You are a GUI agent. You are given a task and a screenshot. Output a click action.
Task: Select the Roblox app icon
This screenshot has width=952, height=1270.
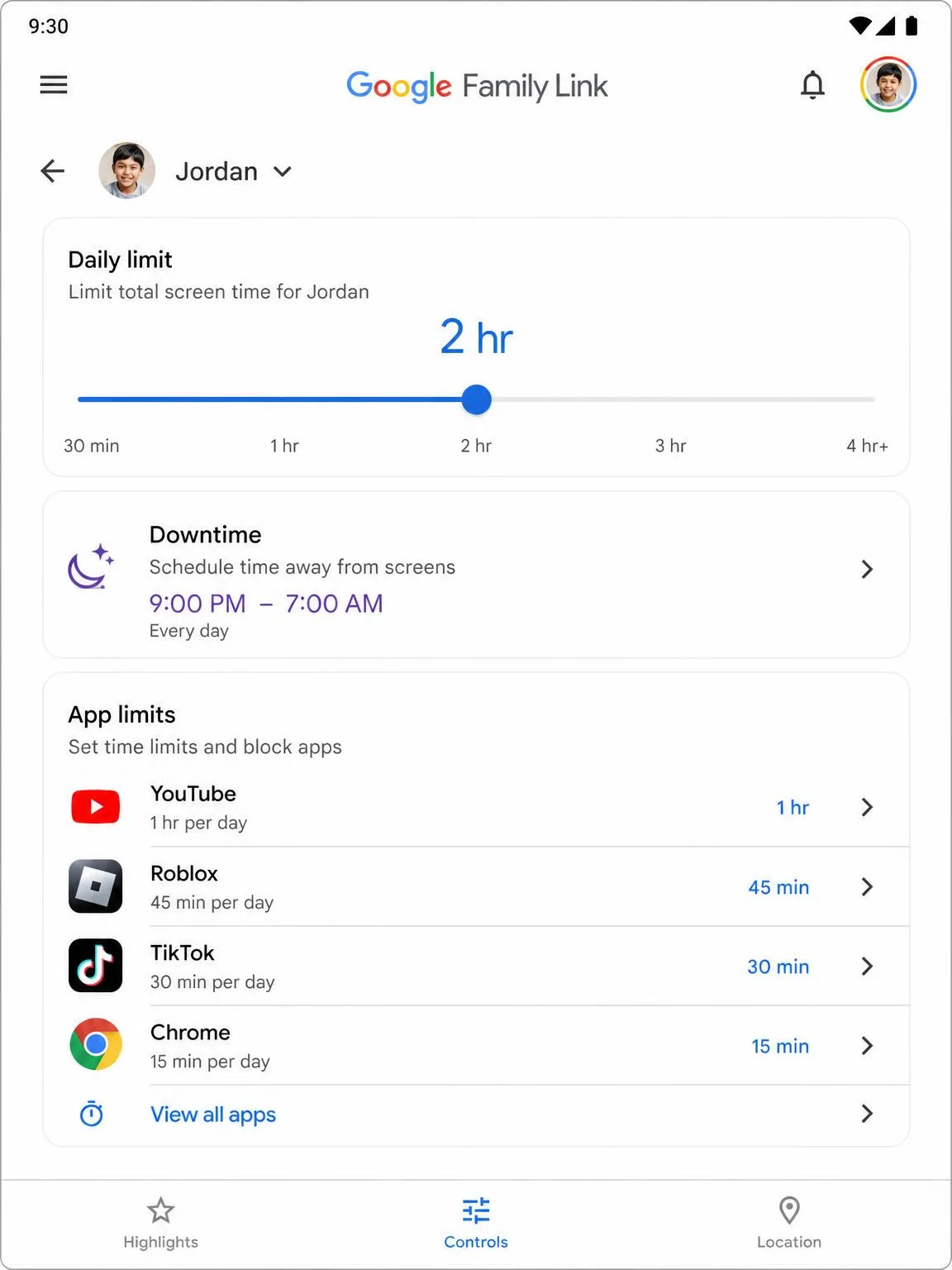(96, 886)
